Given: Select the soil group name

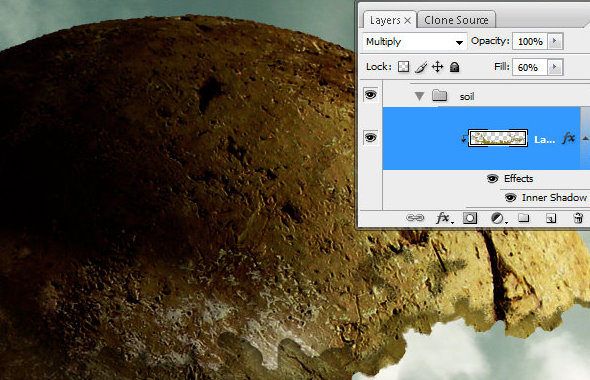Looking at the screenshot, I should click(x=467, y=97).
